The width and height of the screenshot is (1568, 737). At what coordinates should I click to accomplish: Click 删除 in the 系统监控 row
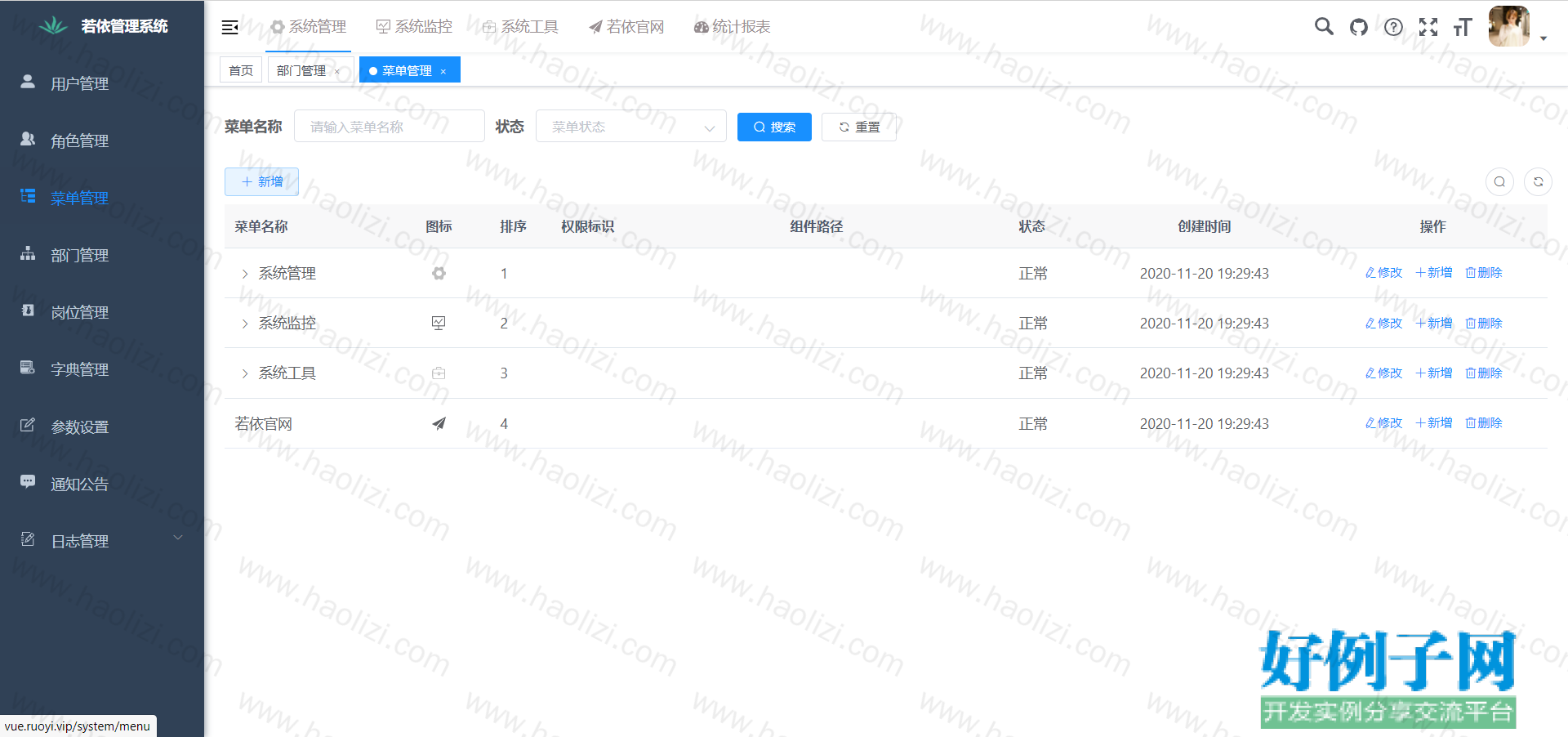(x=1484, y=324)
